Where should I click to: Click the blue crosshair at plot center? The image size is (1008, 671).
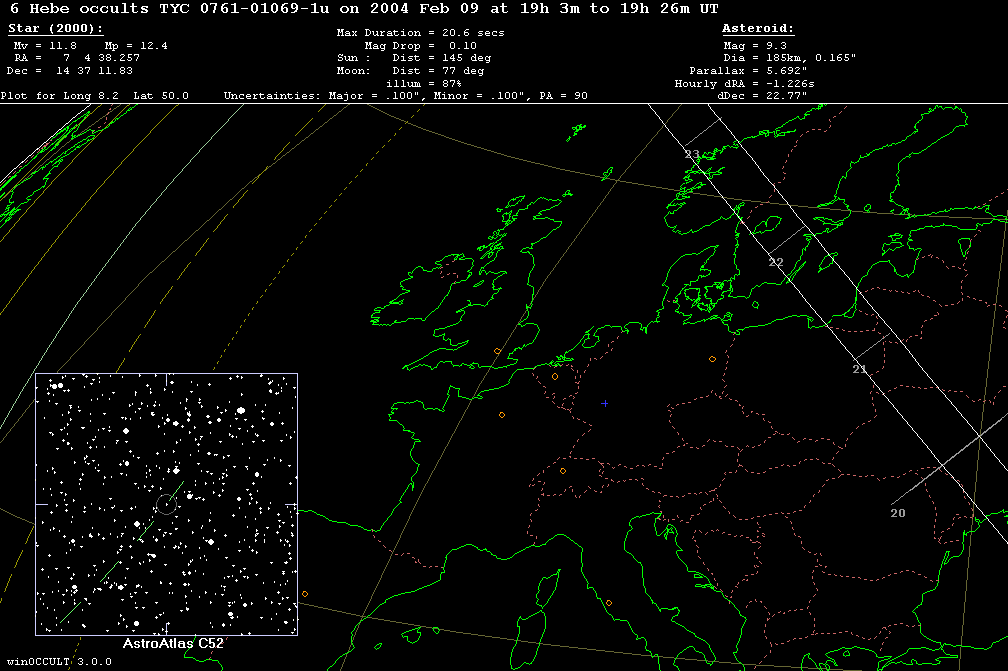click(x=605, y=403)
